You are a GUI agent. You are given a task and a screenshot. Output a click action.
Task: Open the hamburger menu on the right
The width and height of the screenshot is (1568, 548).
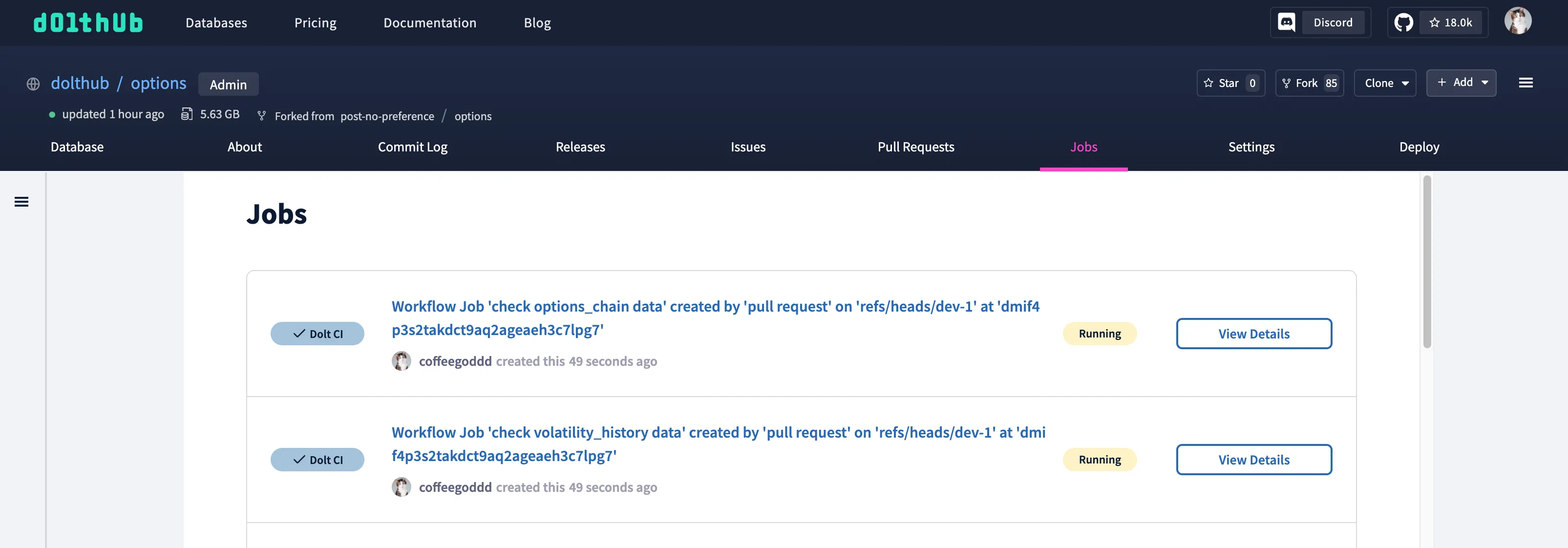pos(1526,83)
